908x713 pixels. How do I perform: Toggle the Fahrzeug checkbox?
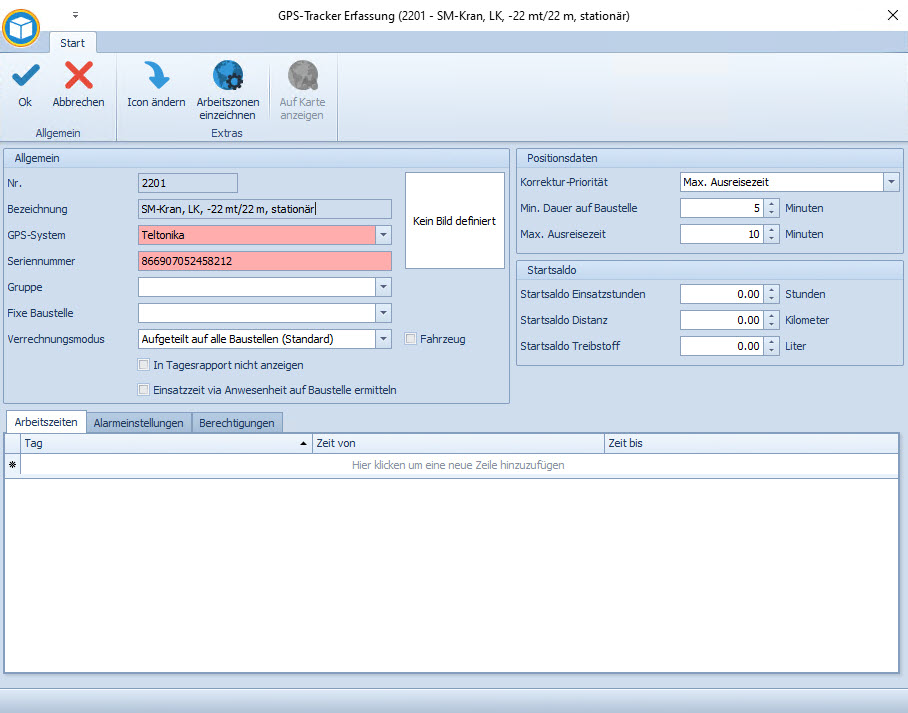point(411,339)
